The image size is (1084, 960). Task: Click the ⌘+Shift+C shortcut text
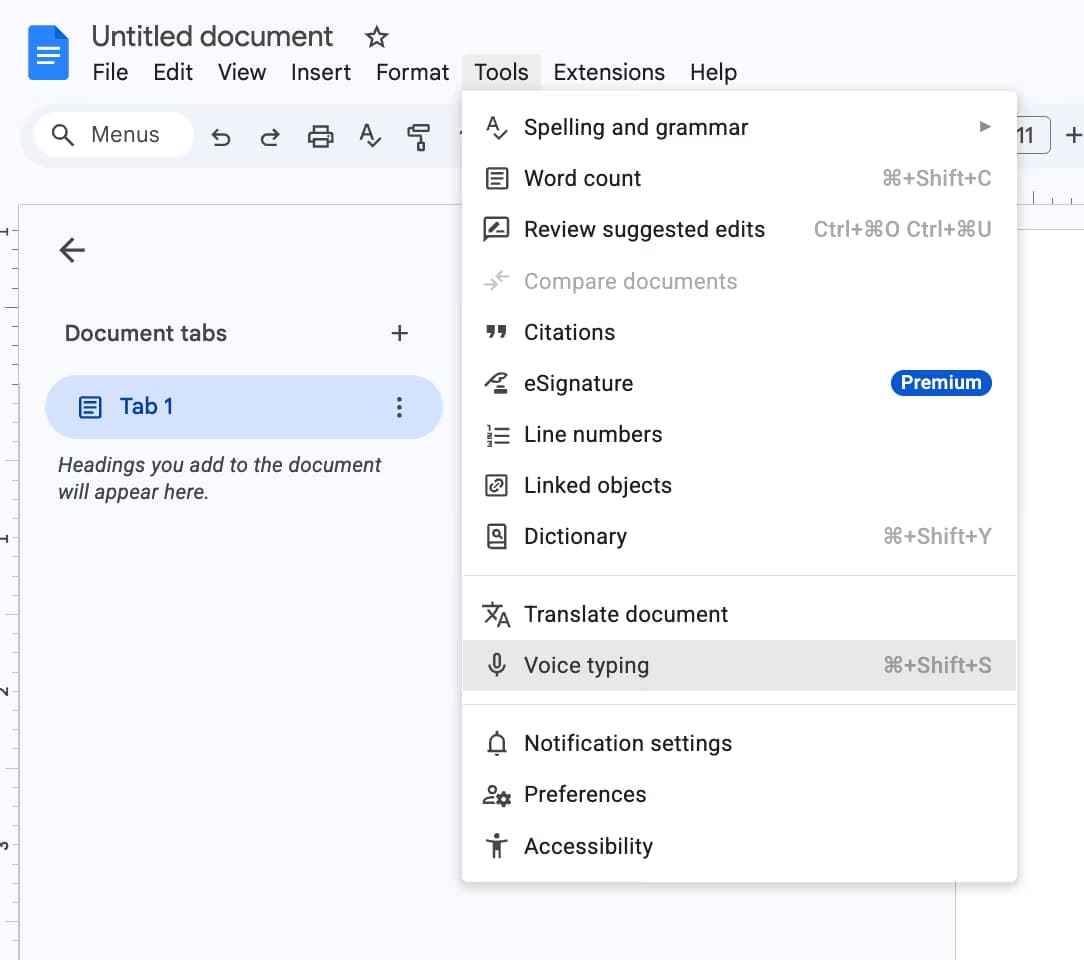(937, 178)
